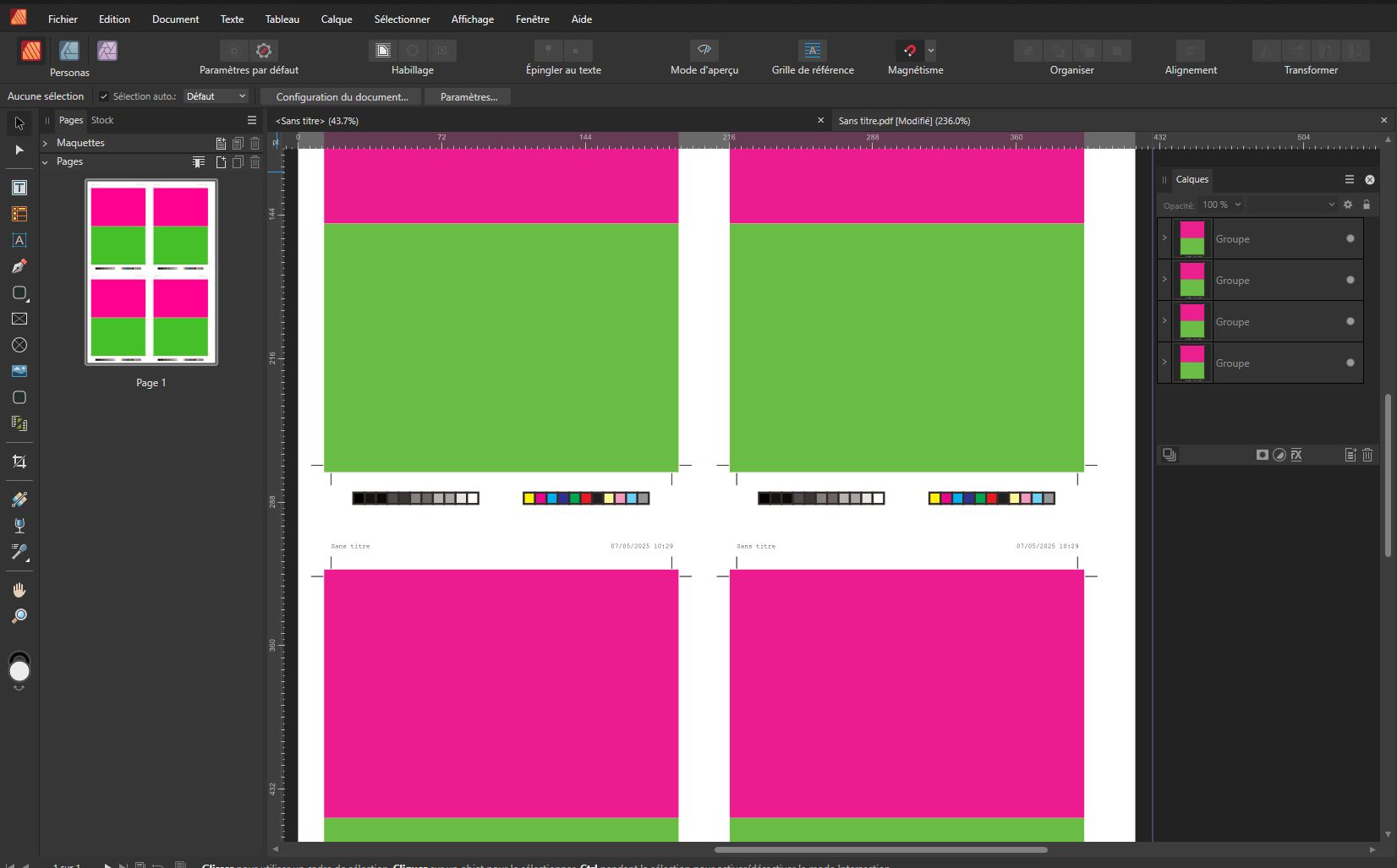Select the Node tool
1397x868 pixels.
click(x=19, y=150)
